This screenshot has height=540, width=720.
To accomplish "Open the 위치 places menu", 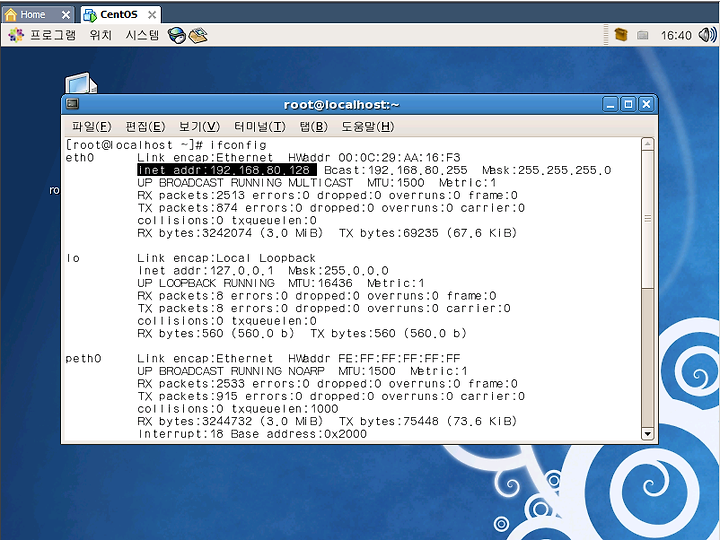I will tap(101, 35).
